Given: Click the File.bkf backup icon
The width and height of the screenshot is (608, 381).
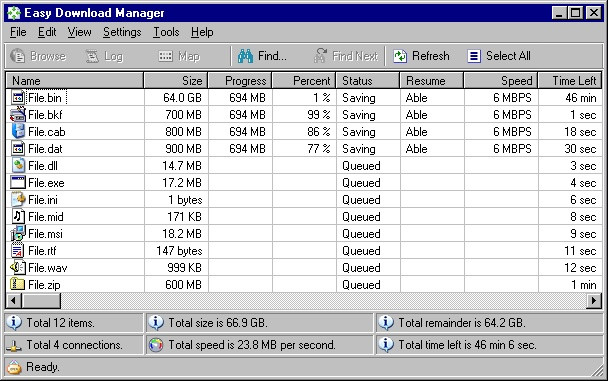Looking at the screenshot, I should pos(18,115).
